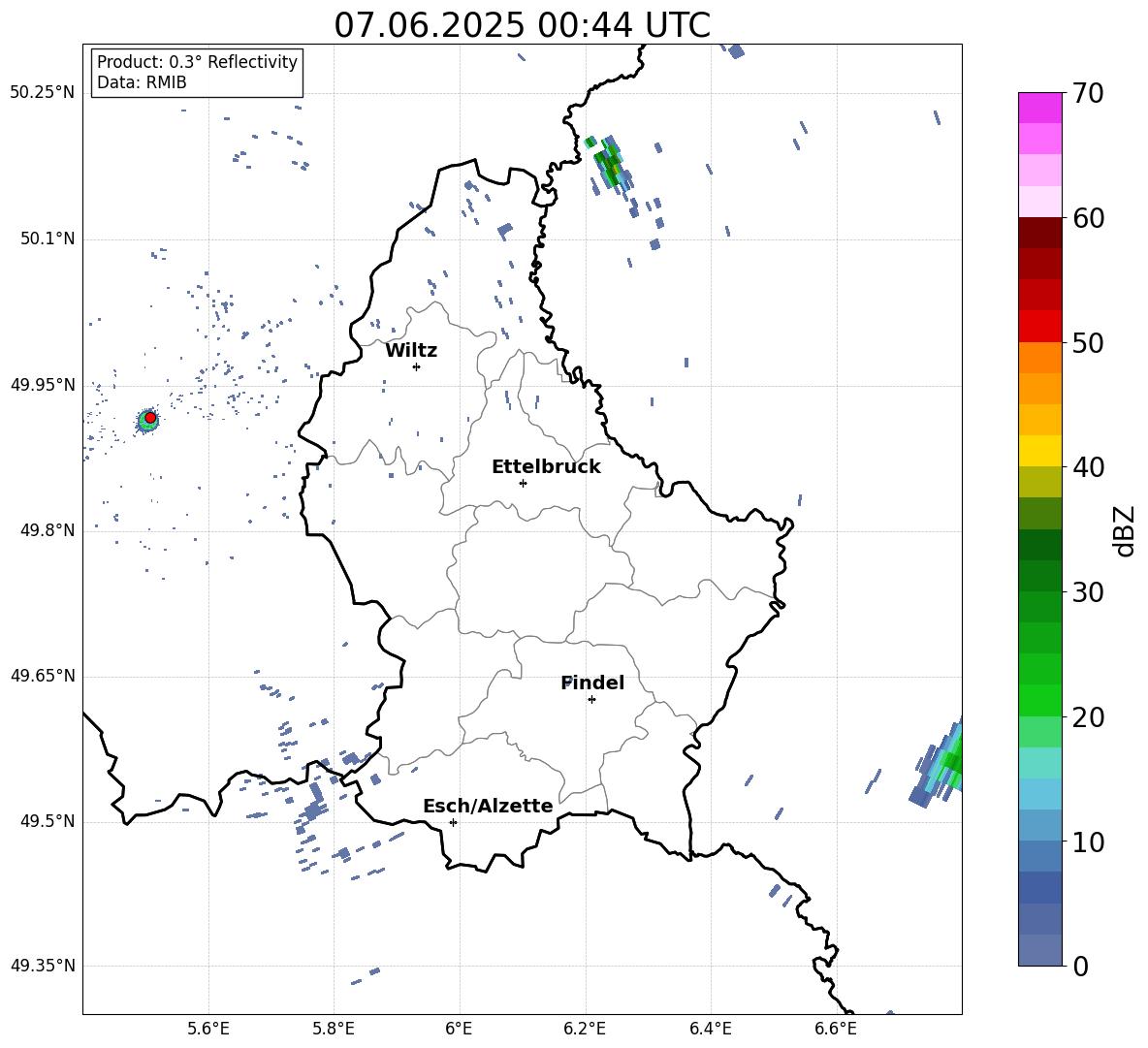This screenshot has height=1048, width=1148.
Task: Click the 6.4°E longitude tick label
Action: pos(710,1029)
